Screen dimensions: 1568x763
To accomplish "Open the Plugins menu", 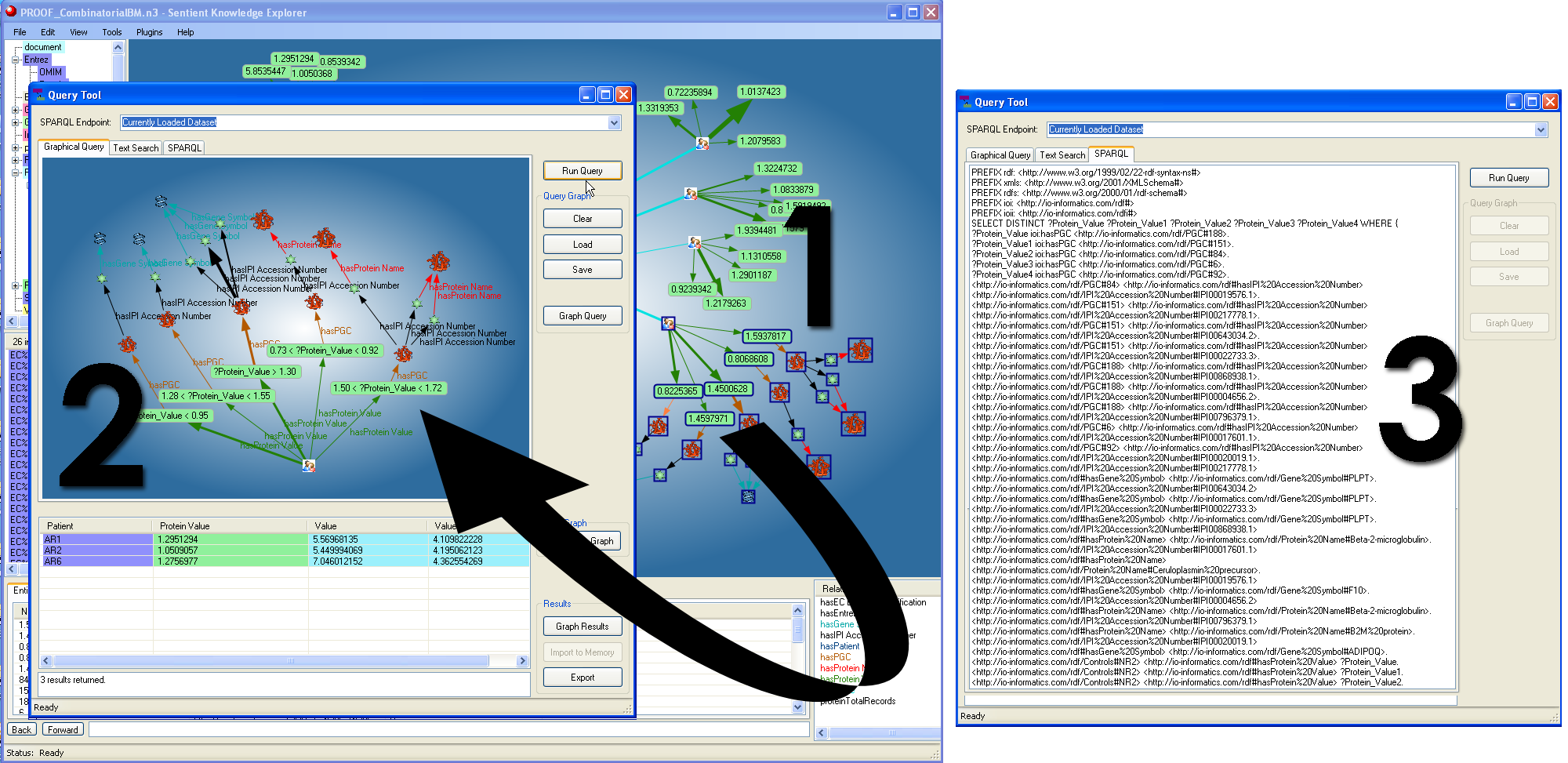I will coord(149,32).
